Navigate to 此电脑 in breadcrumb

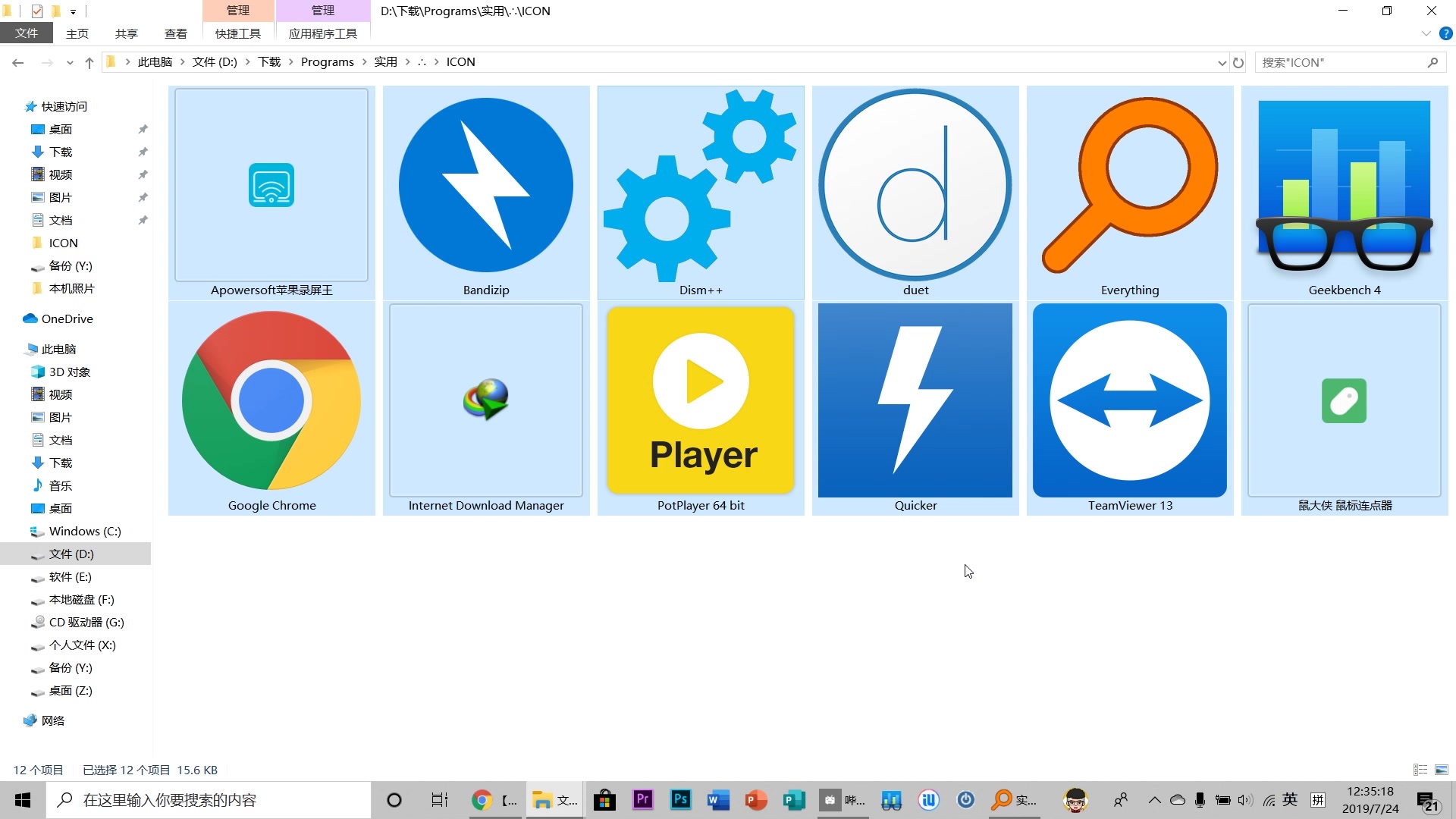(x=155, y=62)
